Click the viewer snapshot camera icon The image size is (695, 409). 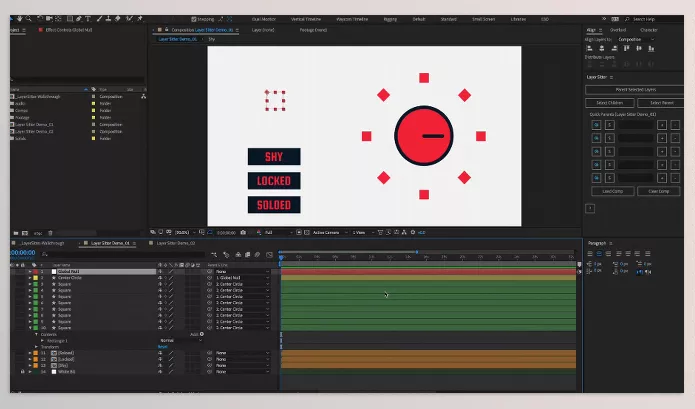click(243, 232)
